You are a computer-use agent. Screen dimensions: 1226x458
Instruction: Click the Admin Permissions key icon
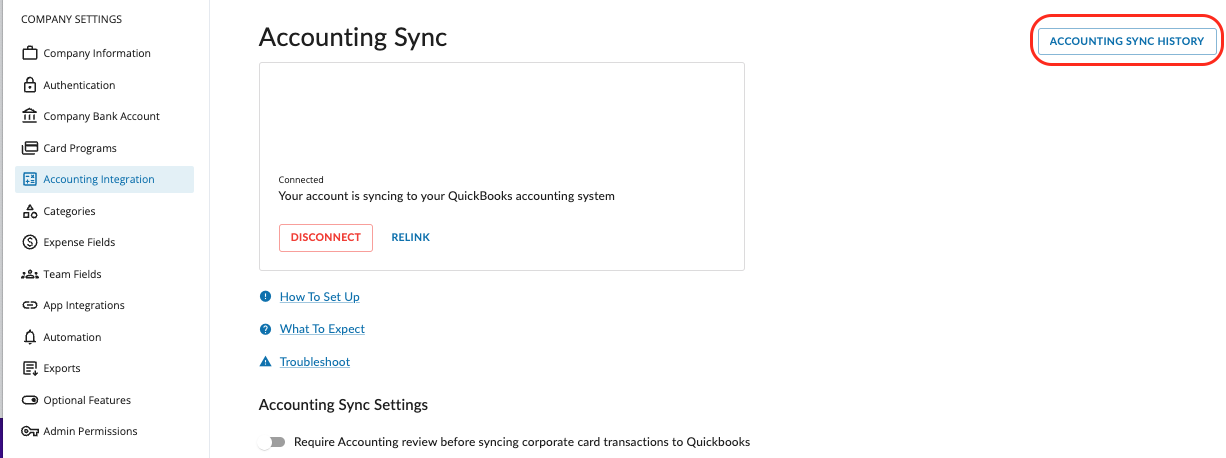coord(29,431)
